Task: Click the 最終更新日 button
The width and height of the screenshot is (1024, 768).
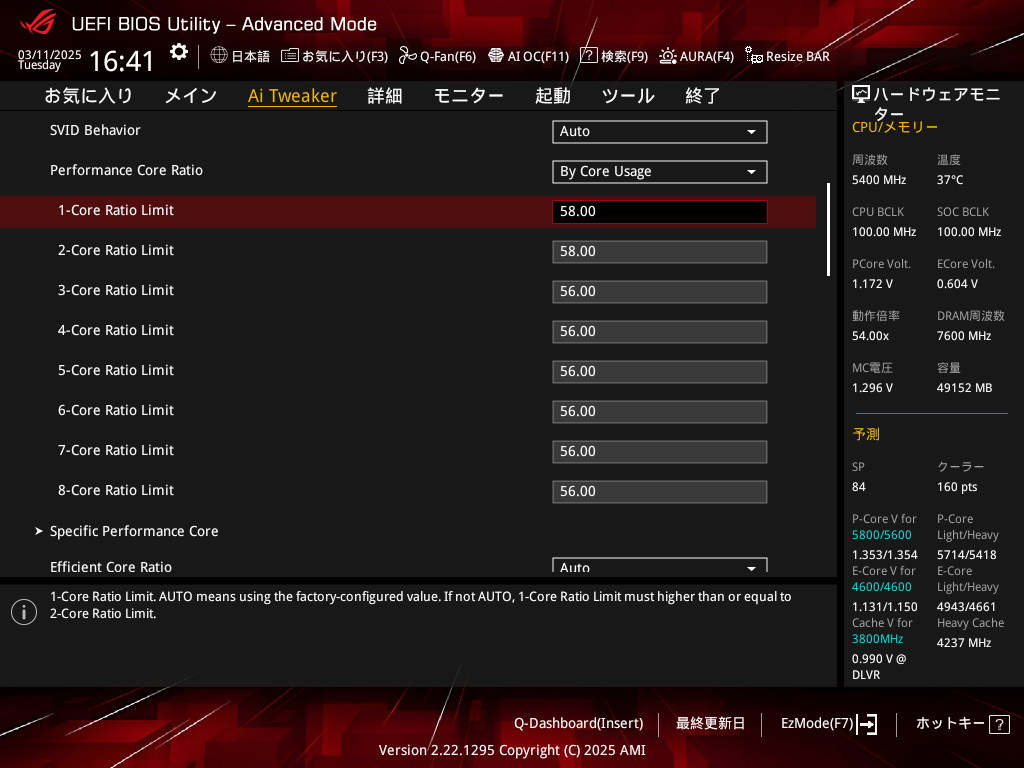Action: tap(710, 724)
